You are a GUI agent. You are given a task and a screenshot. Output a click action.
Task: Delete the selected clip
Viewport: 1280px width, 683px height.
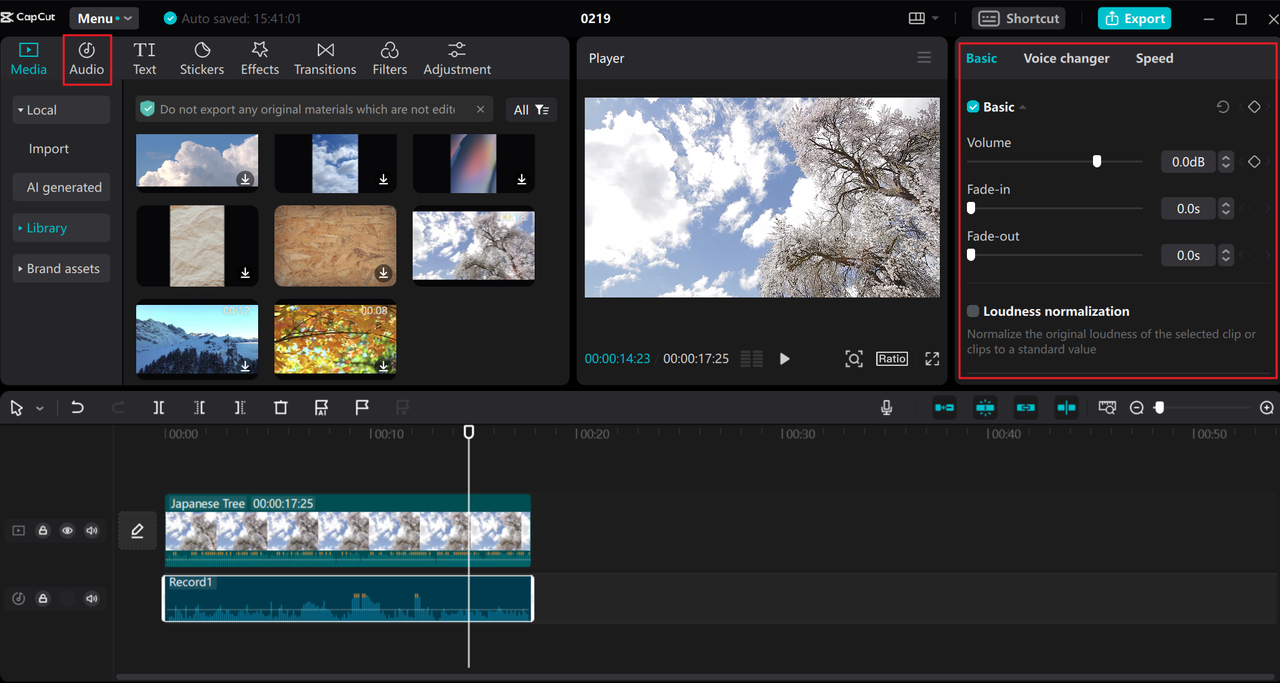click(x=281, y=407)
